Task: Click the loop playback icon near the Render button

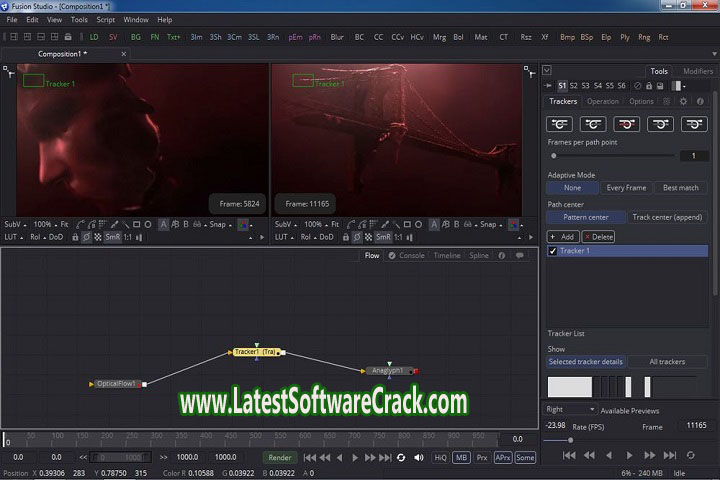Action: coord(401,457)
